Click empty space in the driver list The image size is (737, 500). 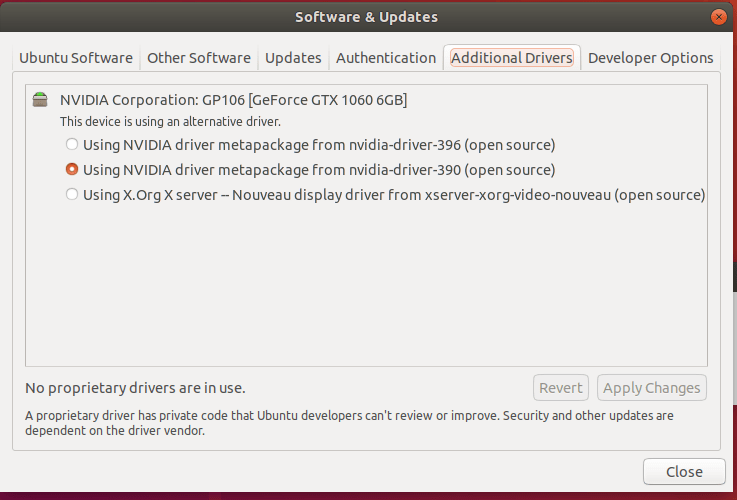click(x=366, y=290)
